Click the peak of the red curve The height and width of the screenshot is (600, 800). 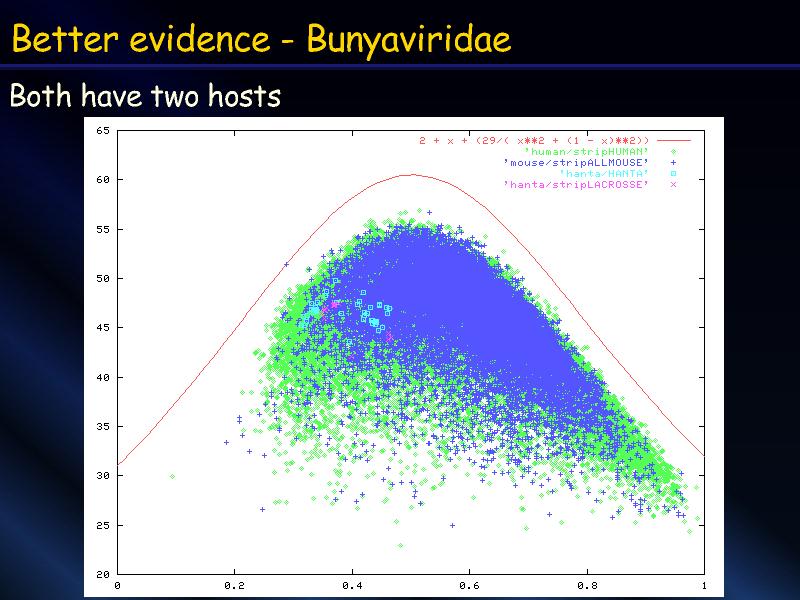click(x=410, y=175)
